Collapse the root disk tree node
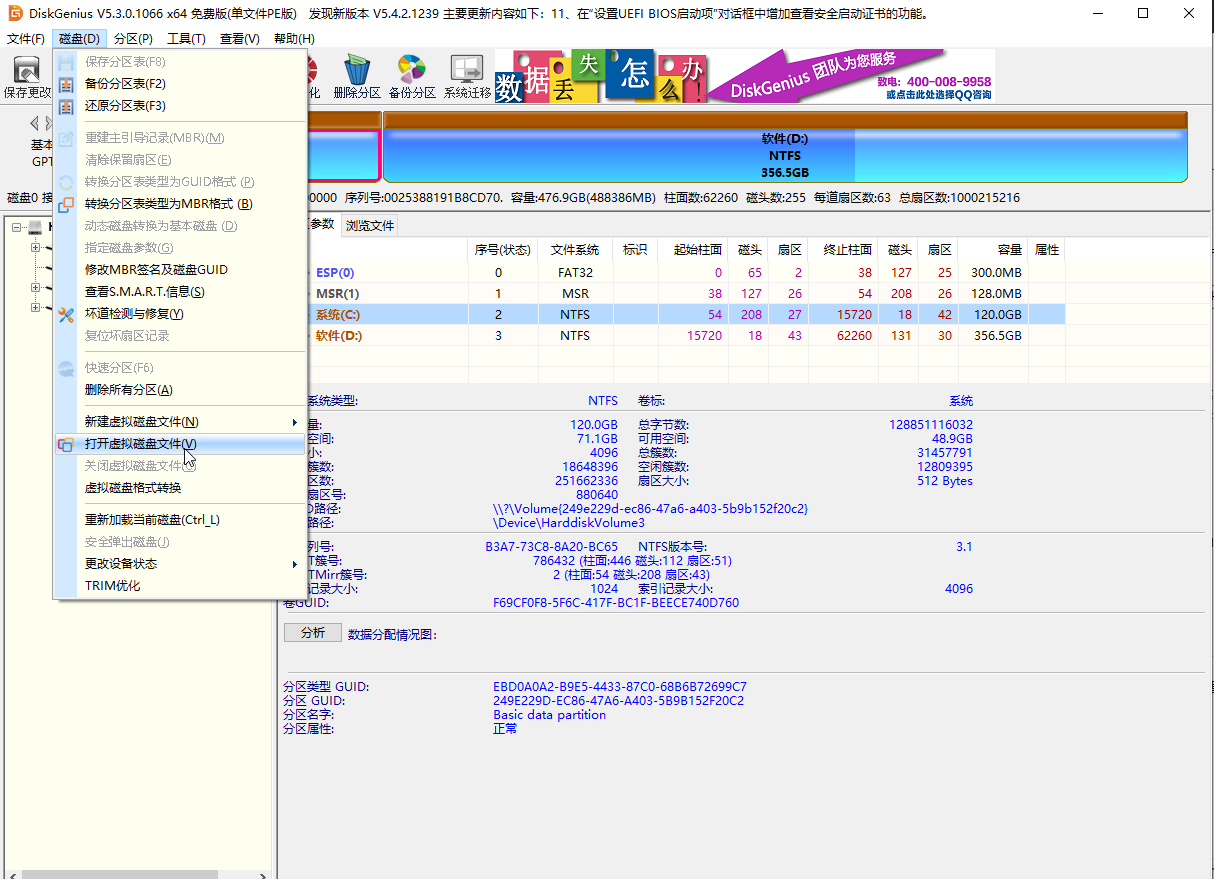This screenshot has height=879, width=1214. (x=17, y=228)
